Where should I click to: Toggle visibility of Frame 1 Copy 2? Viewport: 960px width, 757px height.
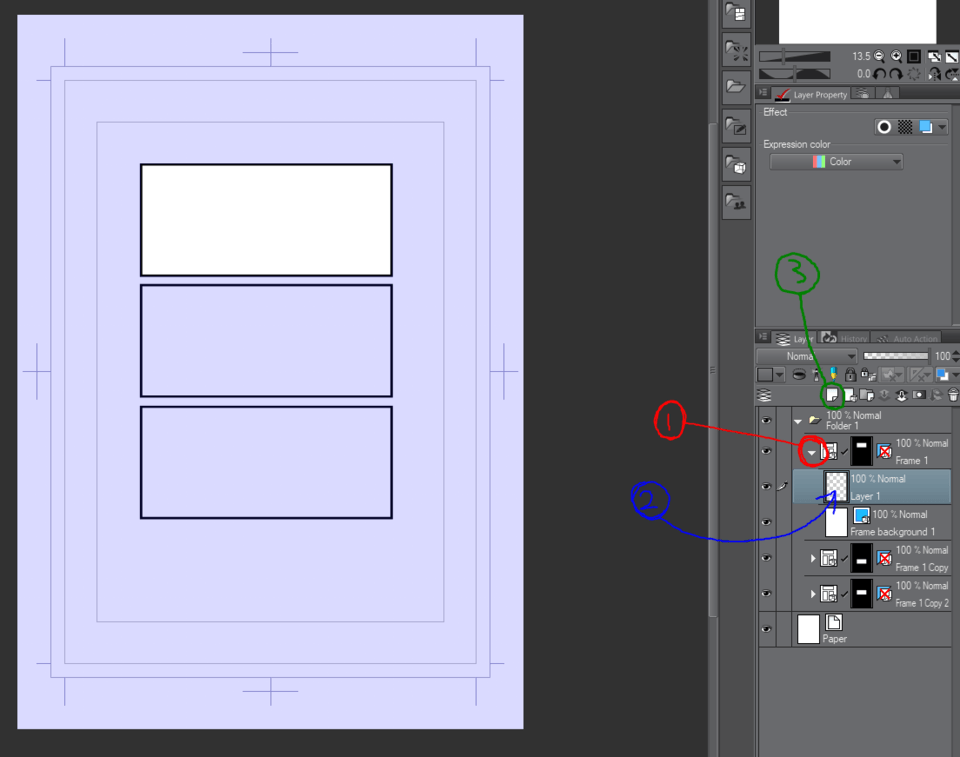(766, 594)
